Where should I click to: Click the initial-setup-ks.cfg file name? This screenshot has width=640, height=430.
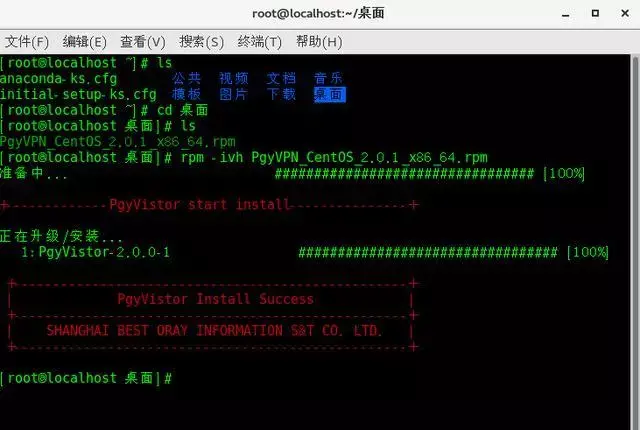[x=78, y=95]
